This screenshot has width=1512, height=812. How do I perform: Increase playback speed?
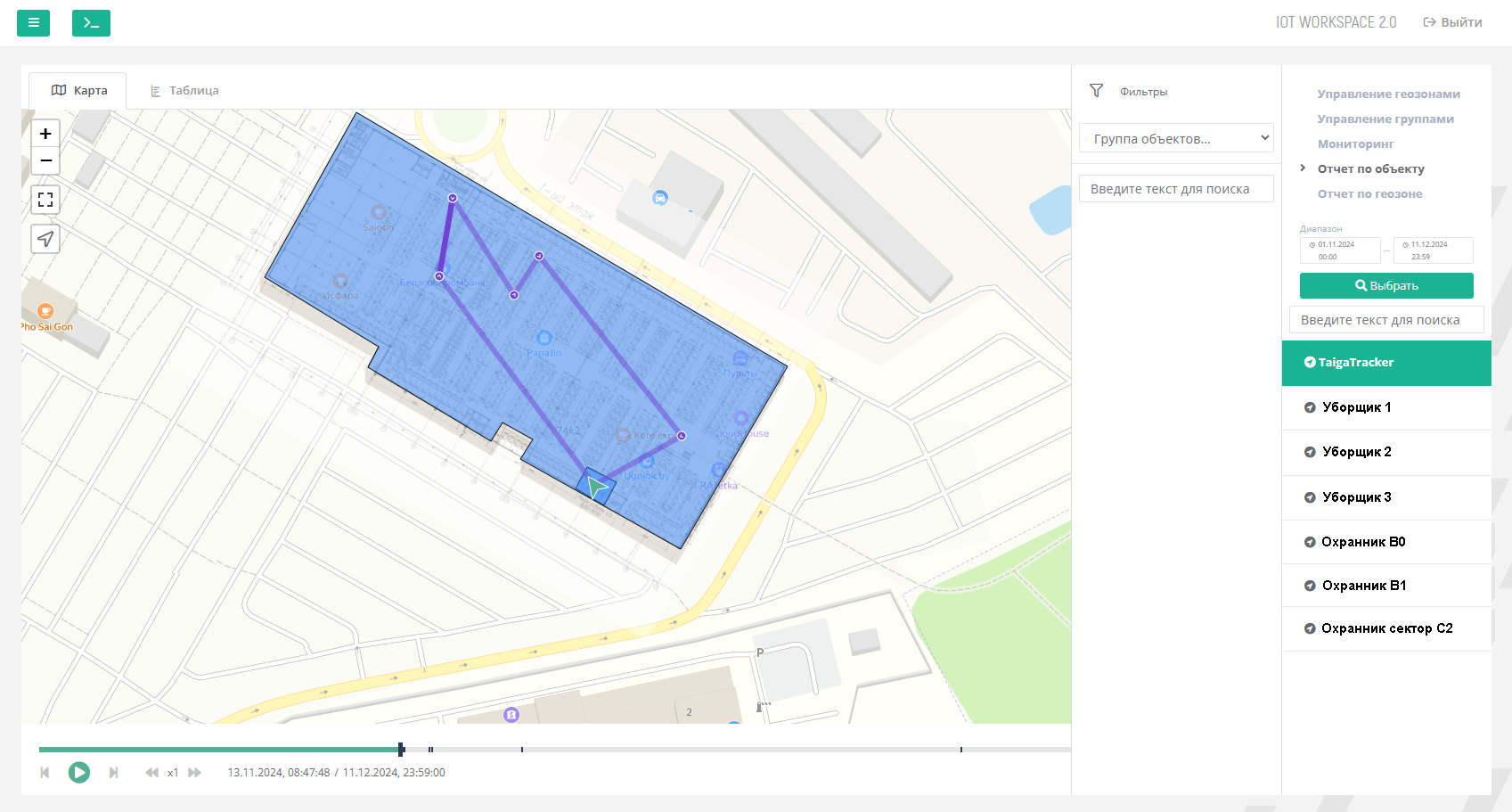195,773
